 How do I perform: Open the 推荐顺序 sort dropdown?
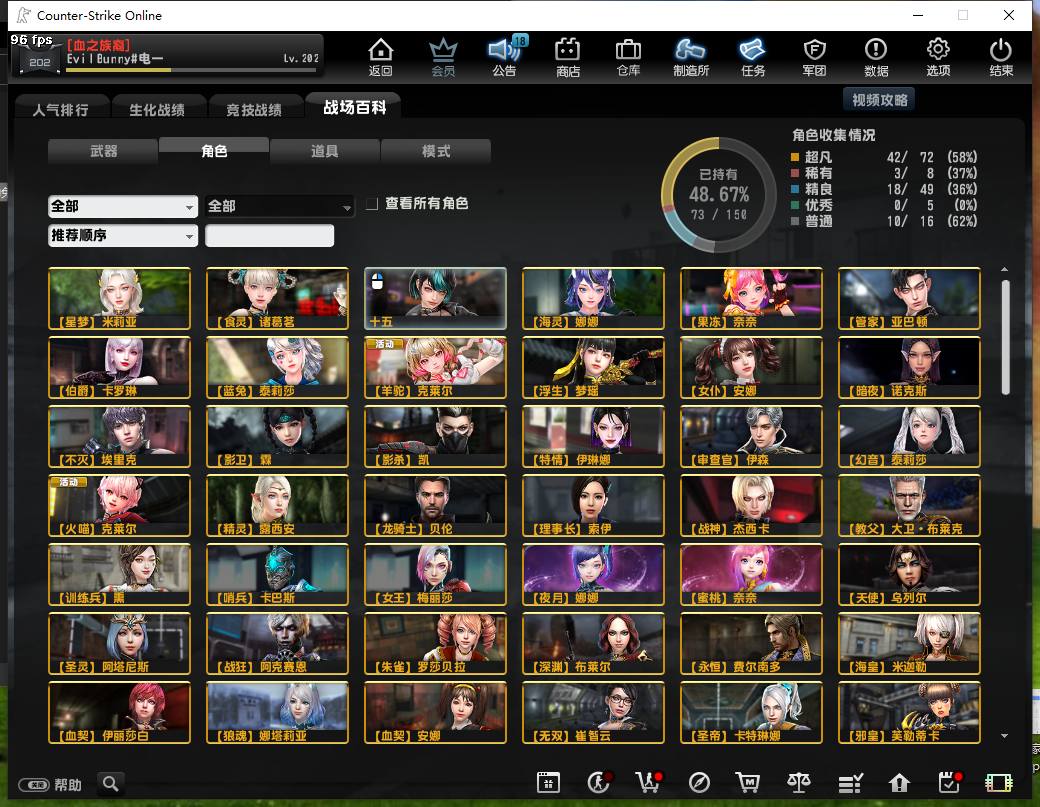(123, 235)
